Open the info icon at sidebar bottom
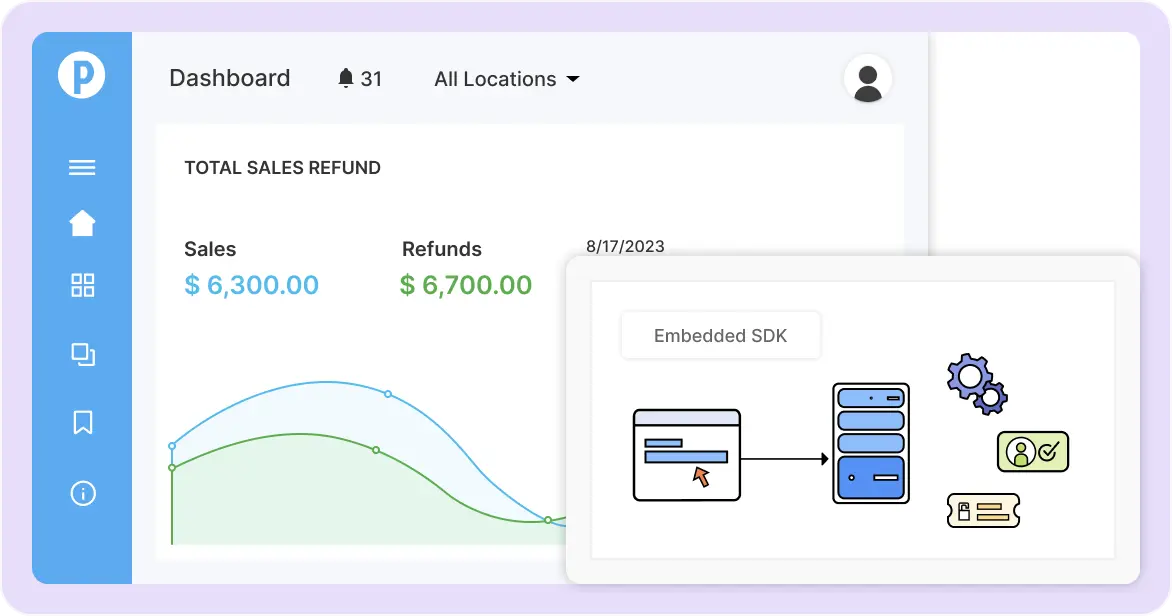The height and width of the screenshot is (616, 1172). tap(81, 493)
